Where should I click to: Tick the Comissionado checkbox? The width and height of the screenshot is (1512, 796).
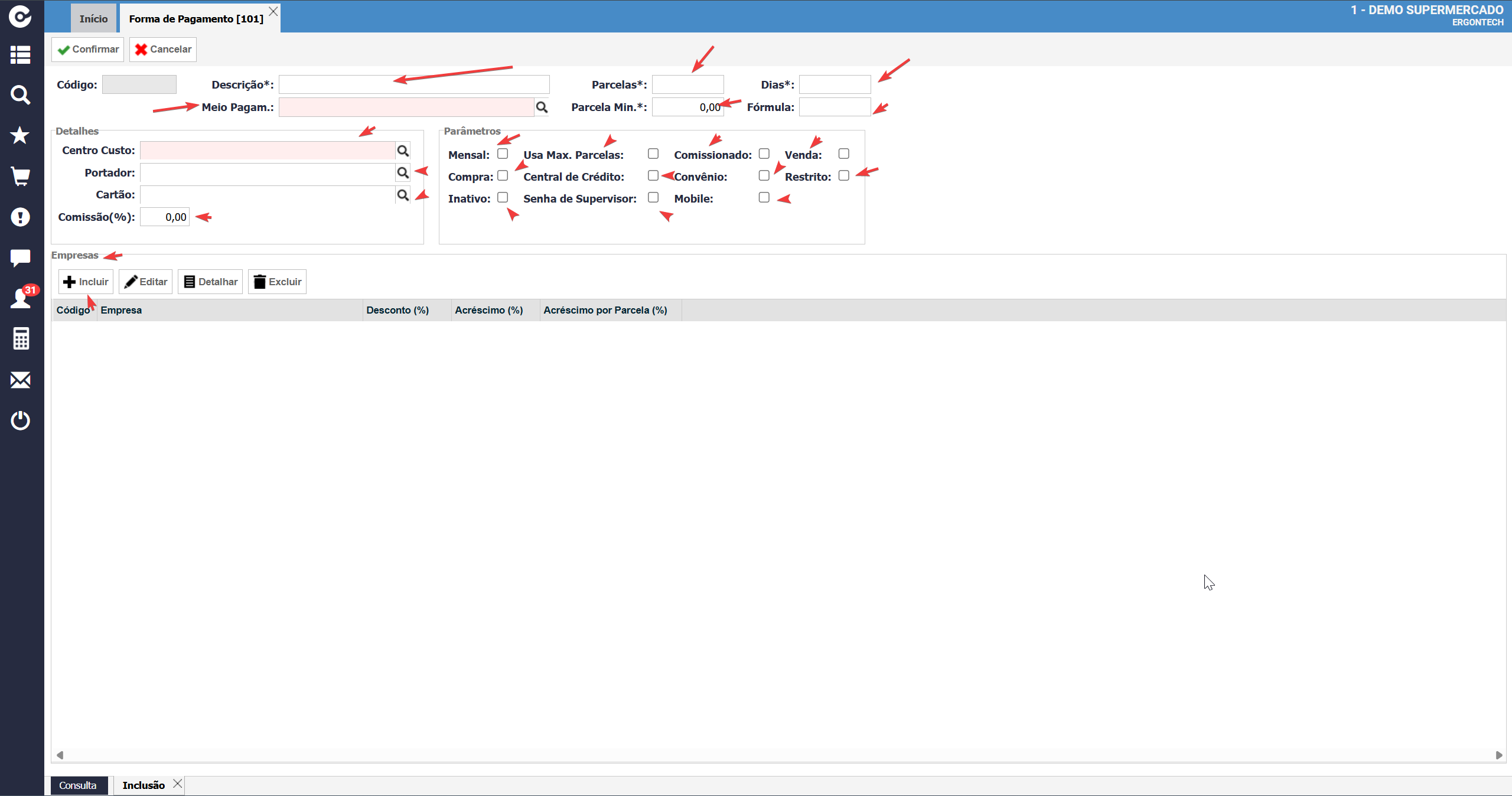click(764, 154)
